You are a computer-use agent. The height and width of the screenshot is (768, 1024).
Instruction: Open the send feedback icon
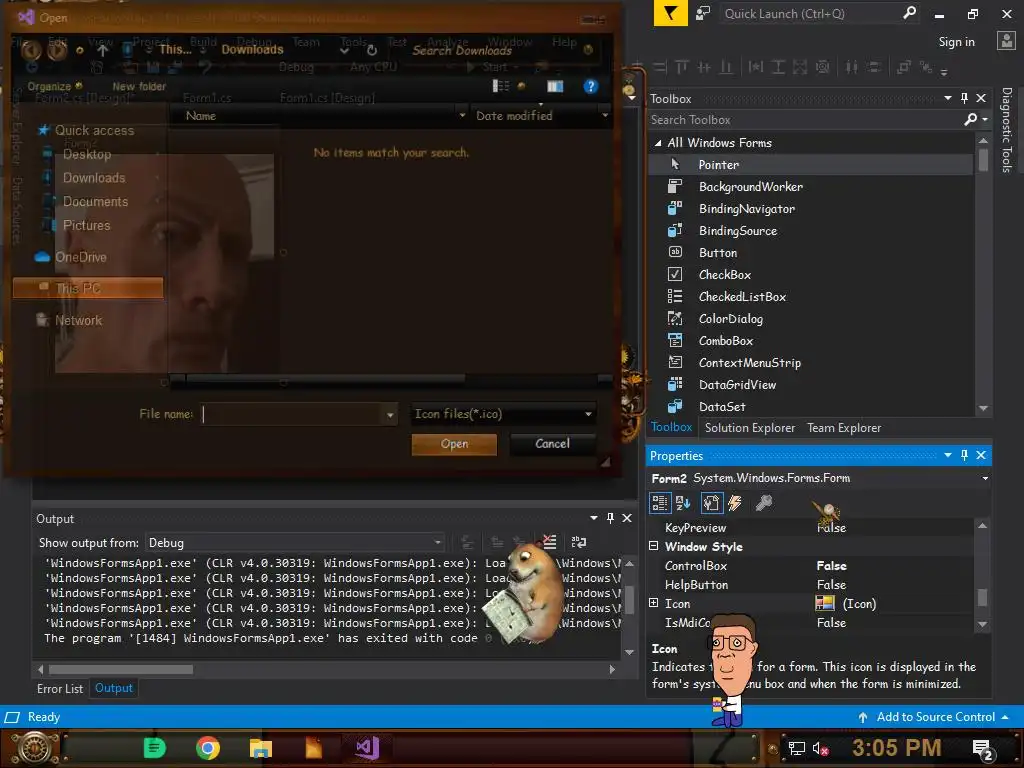pos(703,13)
